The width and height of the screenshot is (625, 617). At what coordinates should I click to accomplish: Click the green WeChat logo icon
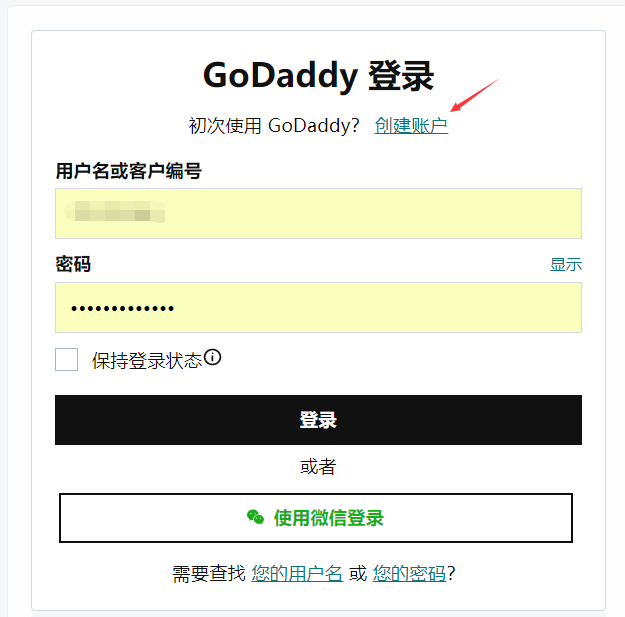pos(255,517)
